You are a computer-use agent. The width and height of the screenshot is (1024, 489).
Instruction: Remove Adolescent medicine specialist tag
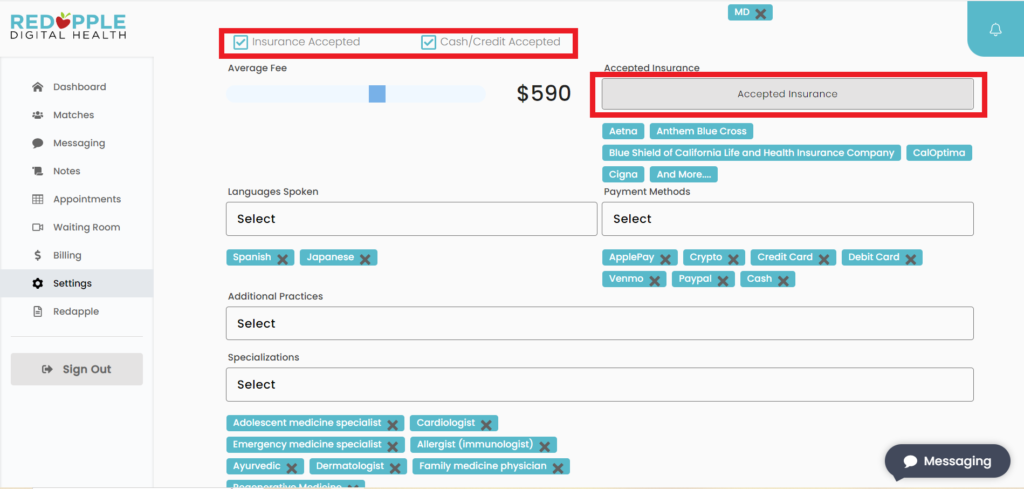pyautogui.click(x=392, y=424)
